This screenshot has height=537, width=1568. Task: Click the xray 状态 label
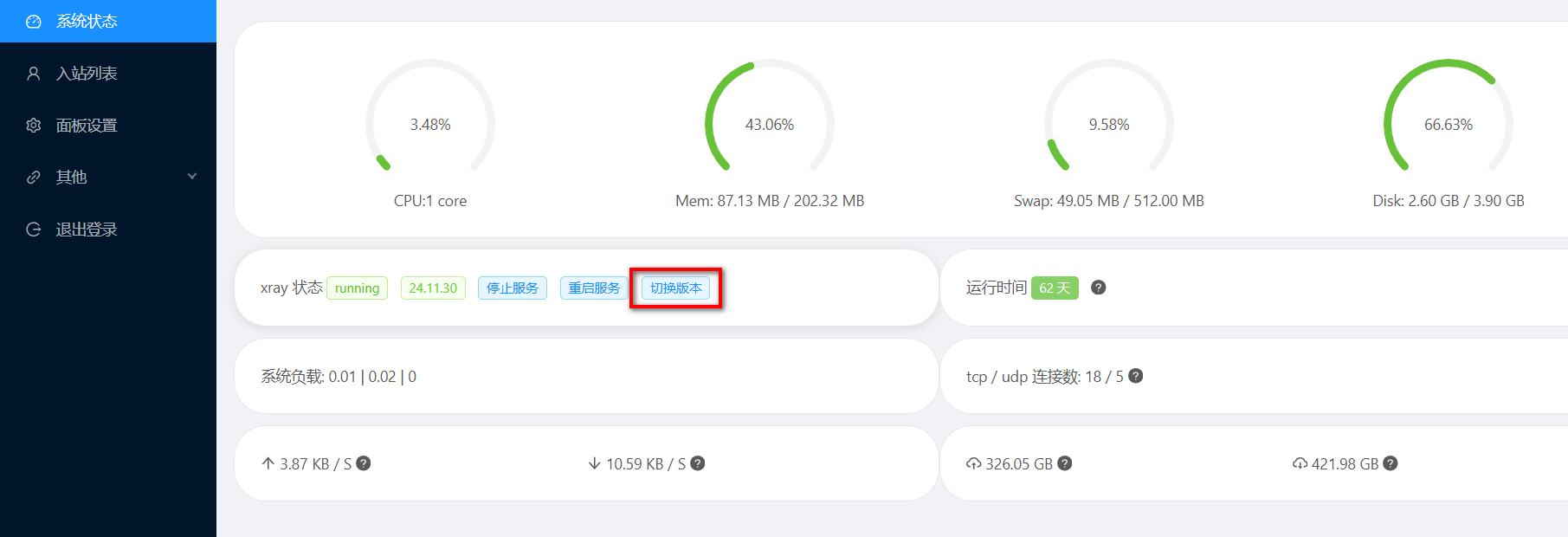click(x=292, y=288)
